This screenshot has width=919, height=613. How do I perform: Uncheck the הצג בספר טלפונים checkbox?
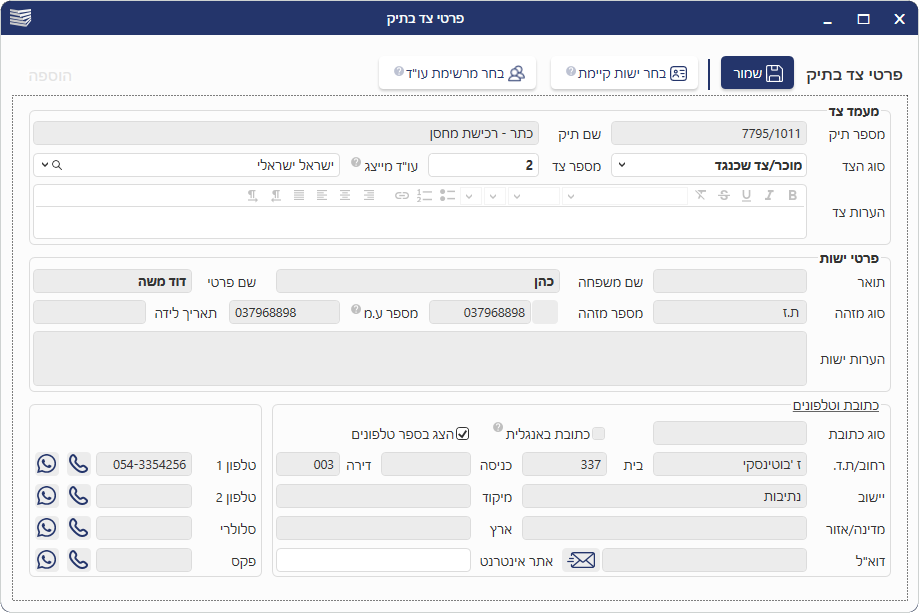click(x=462, y=433)
